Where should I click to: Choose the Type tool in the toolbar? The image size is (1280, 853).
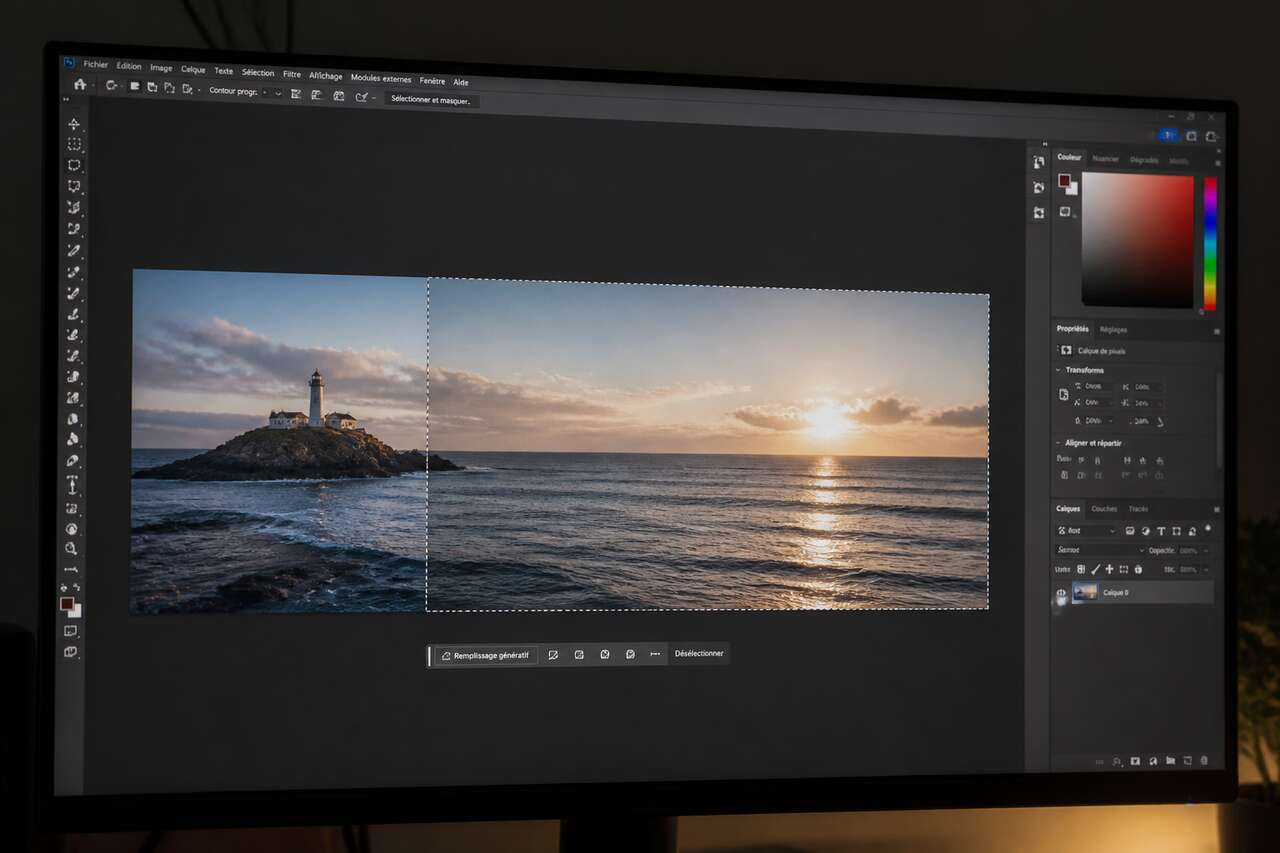tap(73, 485)
